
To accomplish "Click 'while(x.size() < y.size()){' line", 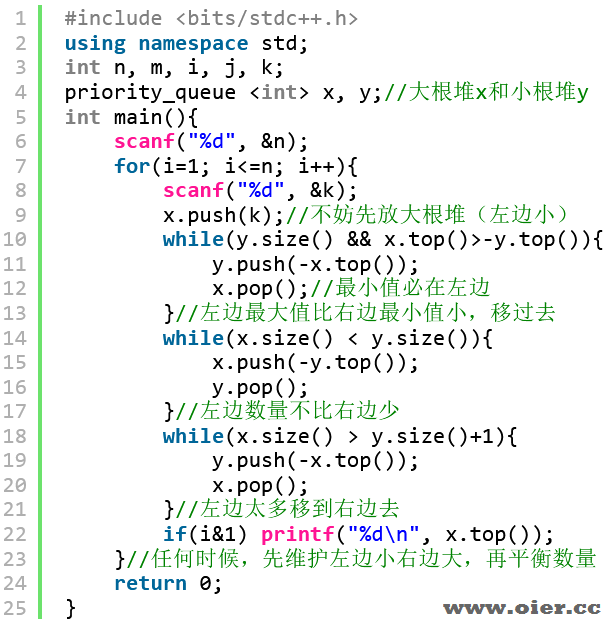I will (x=328, y=338).
